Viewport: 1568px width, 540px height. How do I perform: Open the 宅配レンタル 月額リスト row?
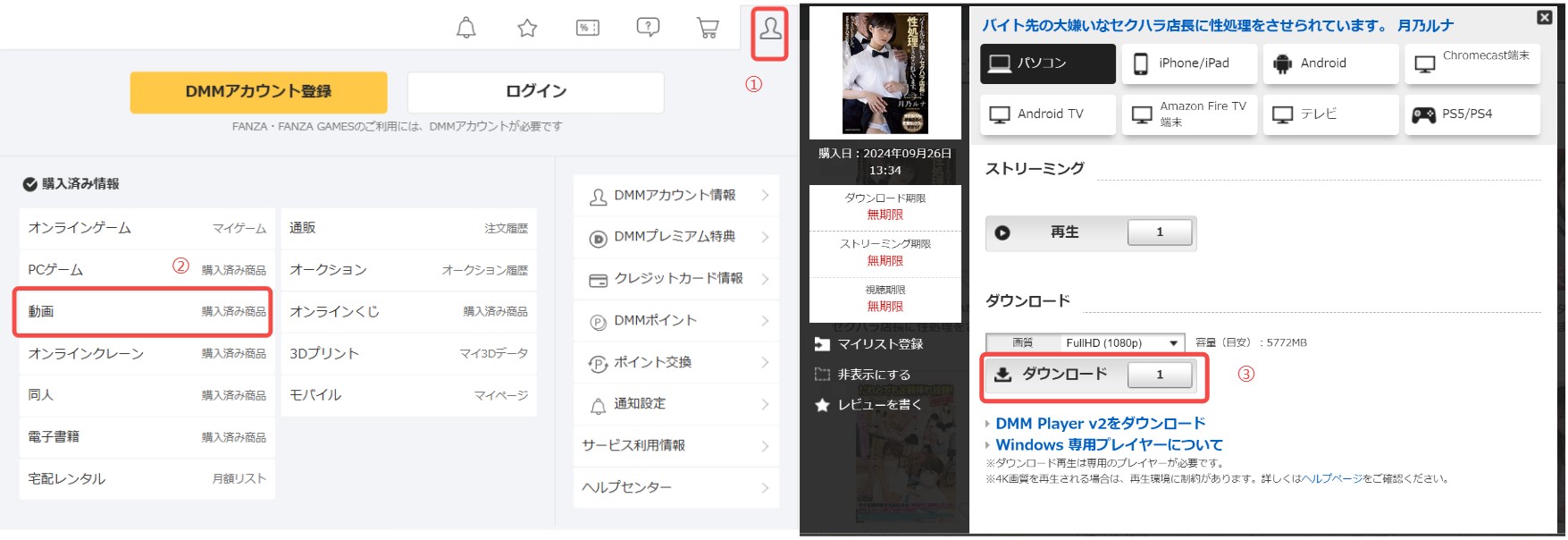[147, 479]
